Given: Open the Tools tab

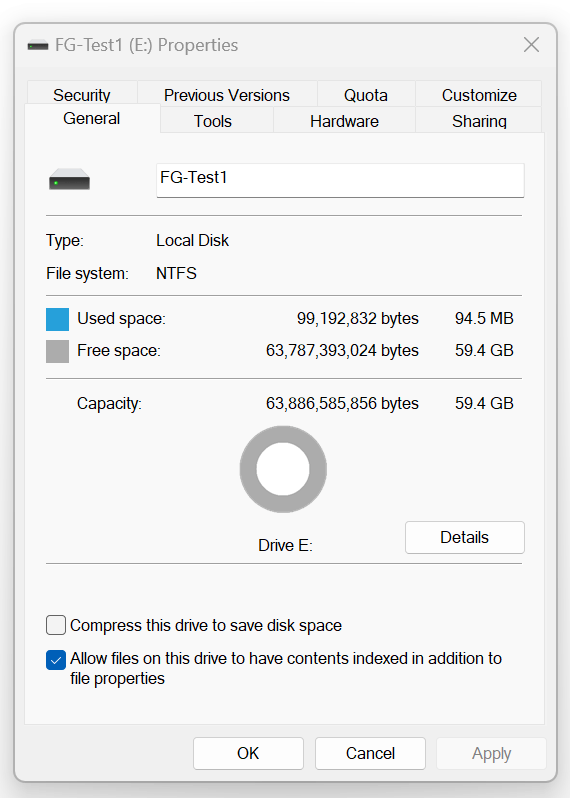Looking at the screenshot, I should point(213,121).
